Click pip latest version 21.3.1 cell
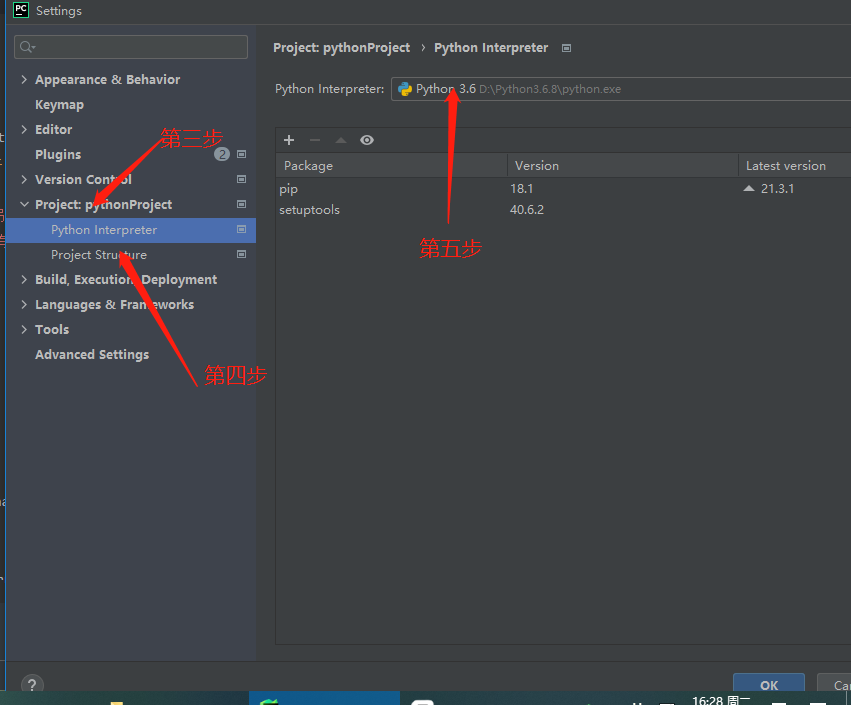The image size is (851, 705). click(x=777, y=189)
